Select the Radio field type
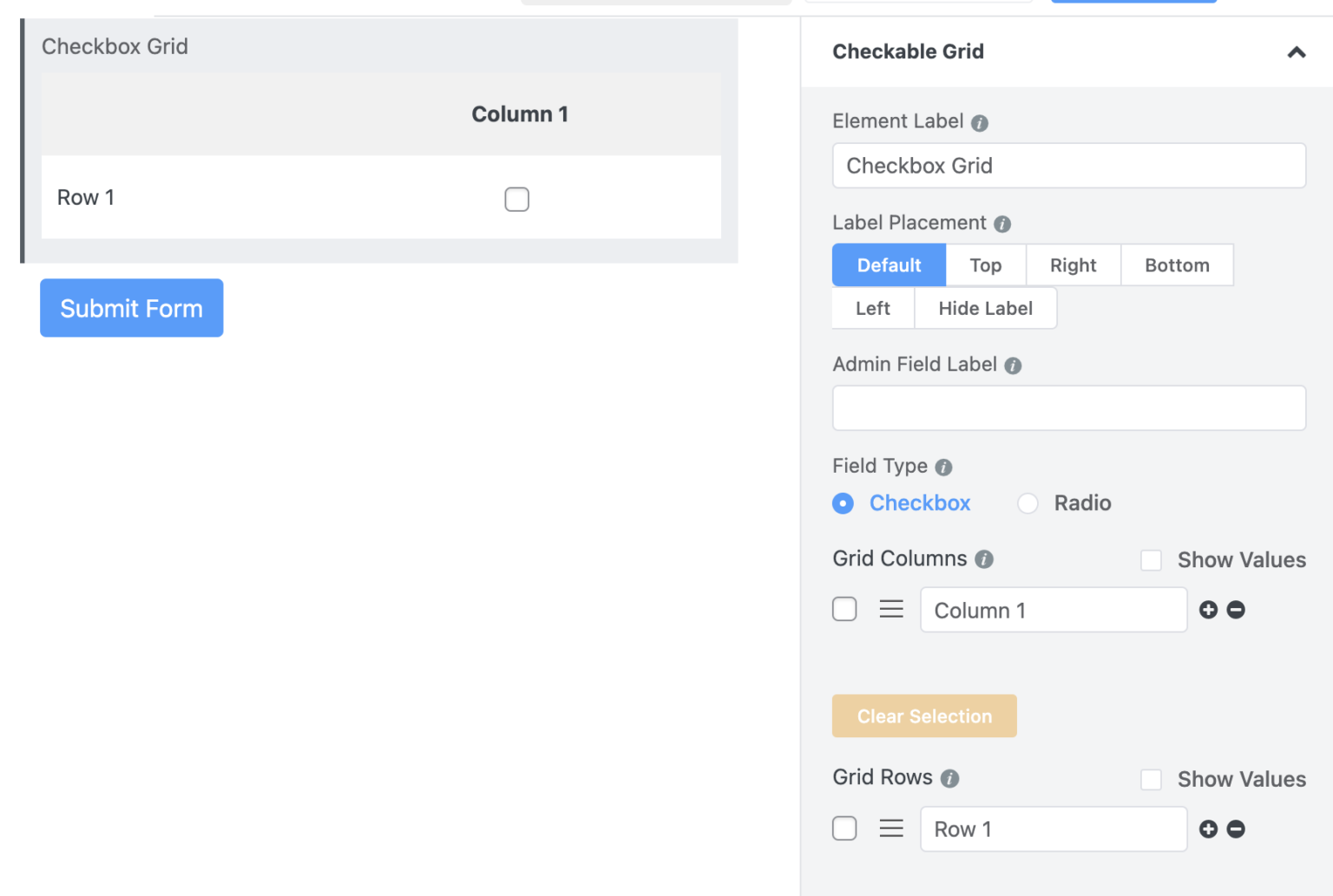 coord(1028,503)
